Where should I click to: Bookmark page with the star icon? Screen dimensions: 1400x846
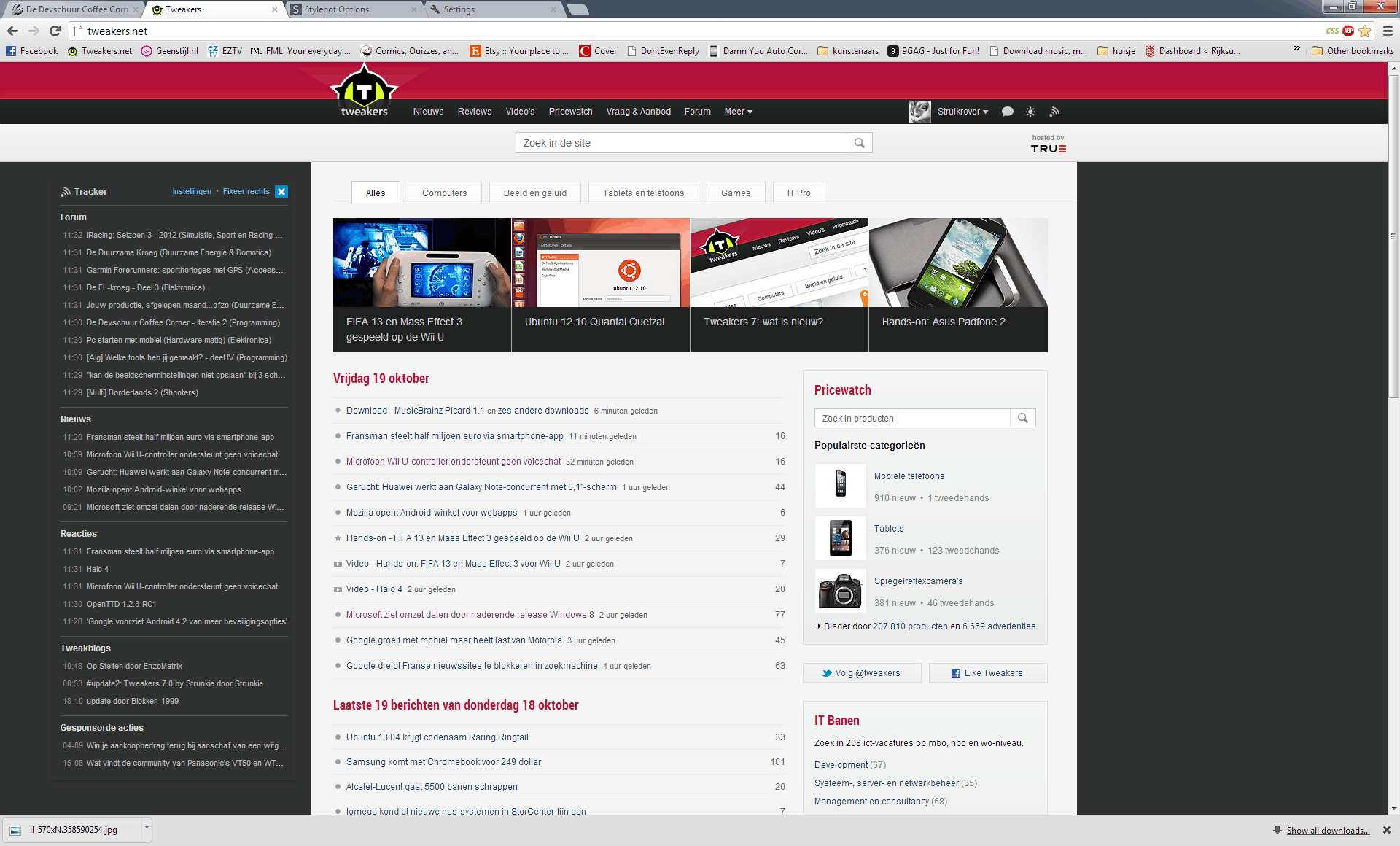point(1365,31)
